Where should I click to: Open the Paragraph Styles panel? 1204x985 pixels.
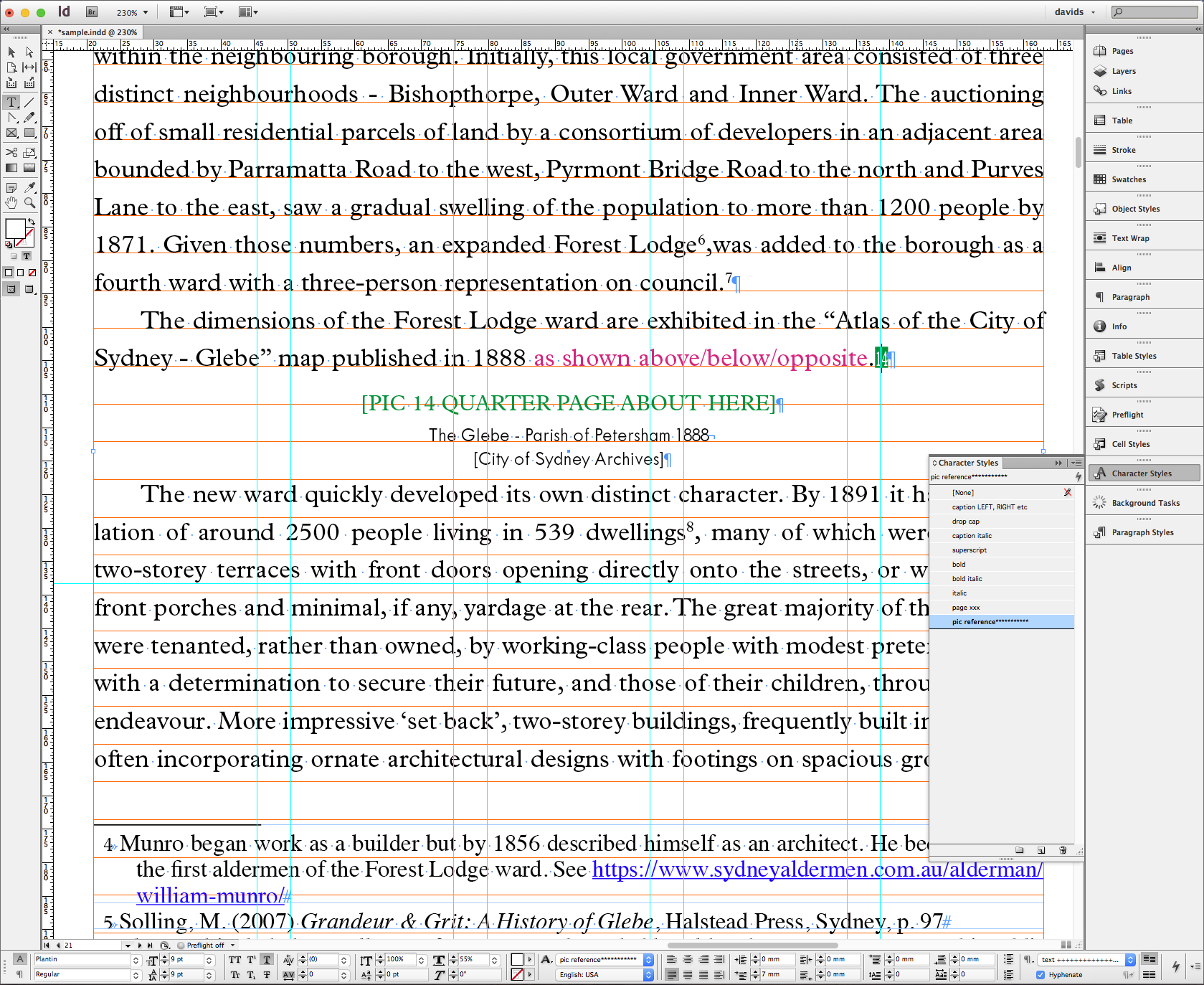(1142, 532)
